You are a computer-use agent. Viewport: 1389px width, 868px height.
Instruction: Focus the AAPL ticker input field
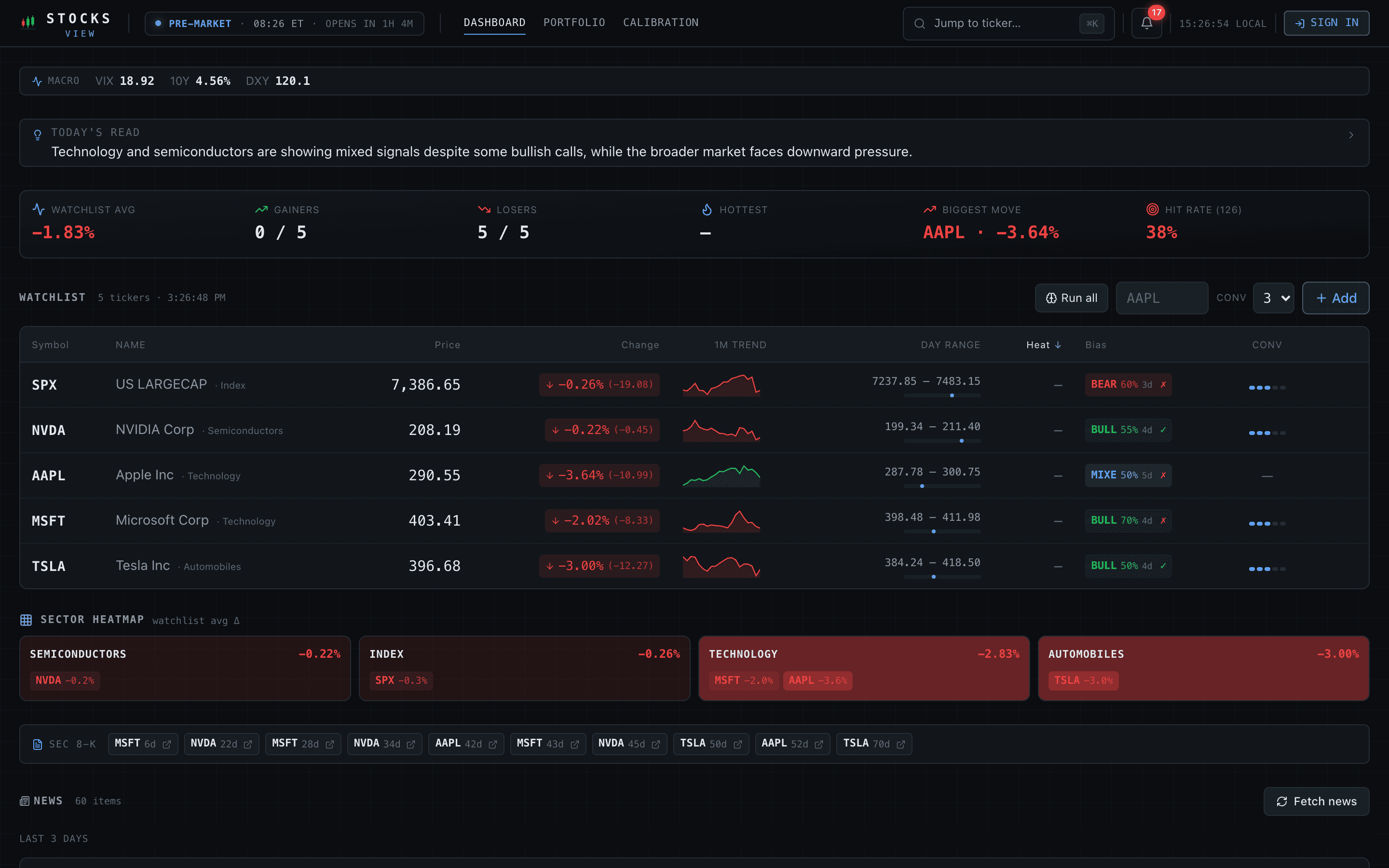coord(1162,298)
